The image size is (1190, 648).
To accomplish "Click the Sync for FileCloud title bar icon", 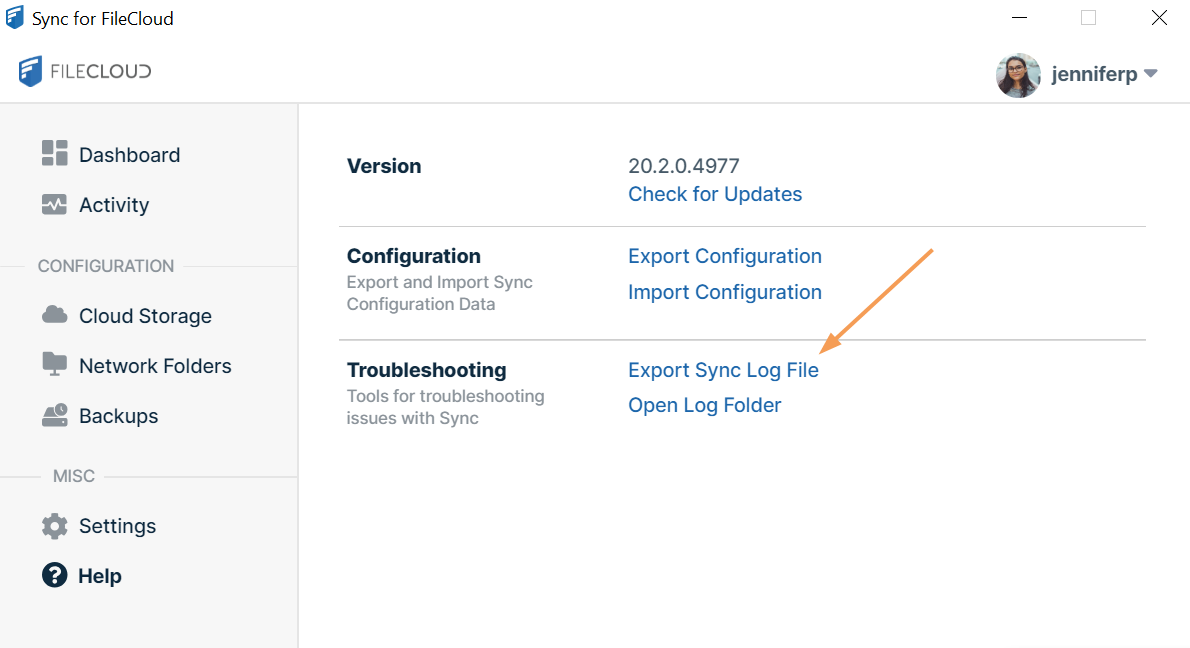I will coord(16,17).
